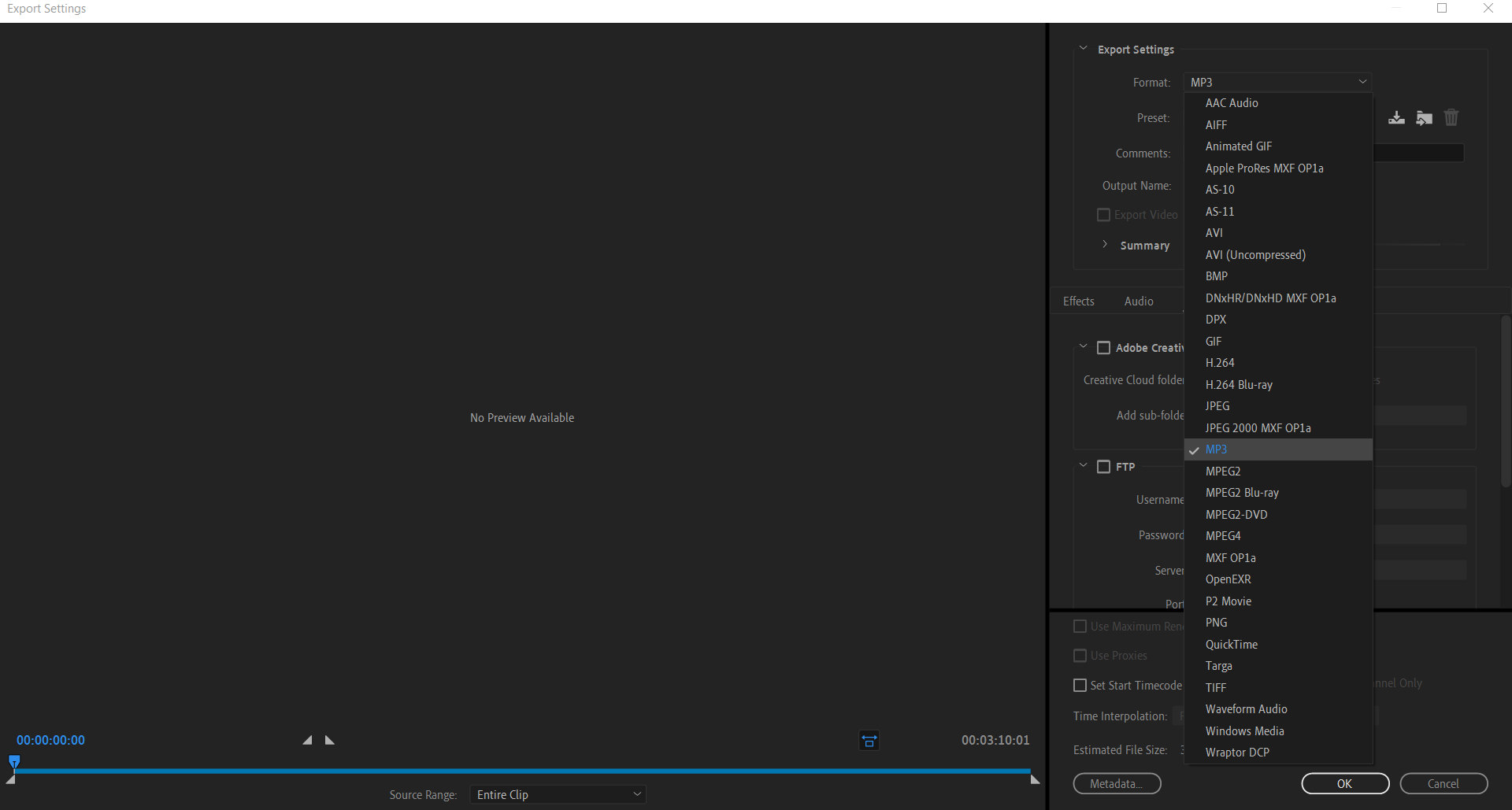
Task: Click the Save Preset icon
Action: pyautogui.click(x=1396, y=118)
